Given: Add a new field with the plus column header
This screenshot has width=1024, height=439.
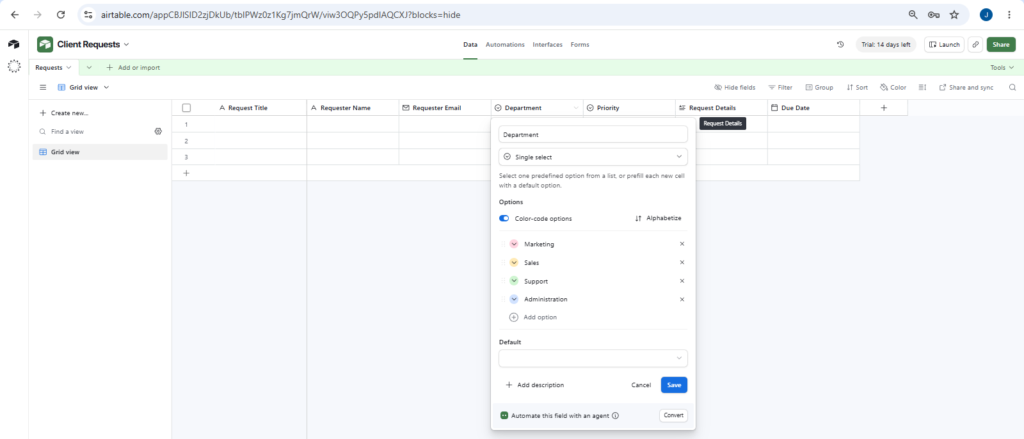Looking at the screenshot, I should tap(884, 108).
